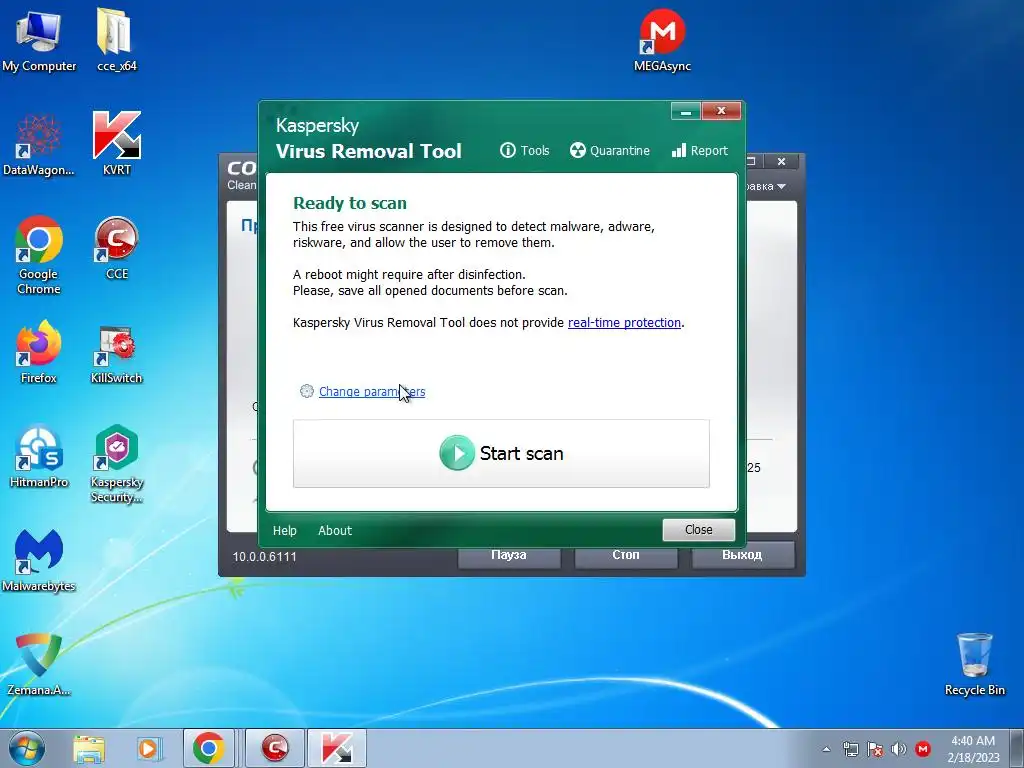This screenshot has height=768, width=1024.
Task: Click Стоп in the Comodo window
Action: click(626, 555)
